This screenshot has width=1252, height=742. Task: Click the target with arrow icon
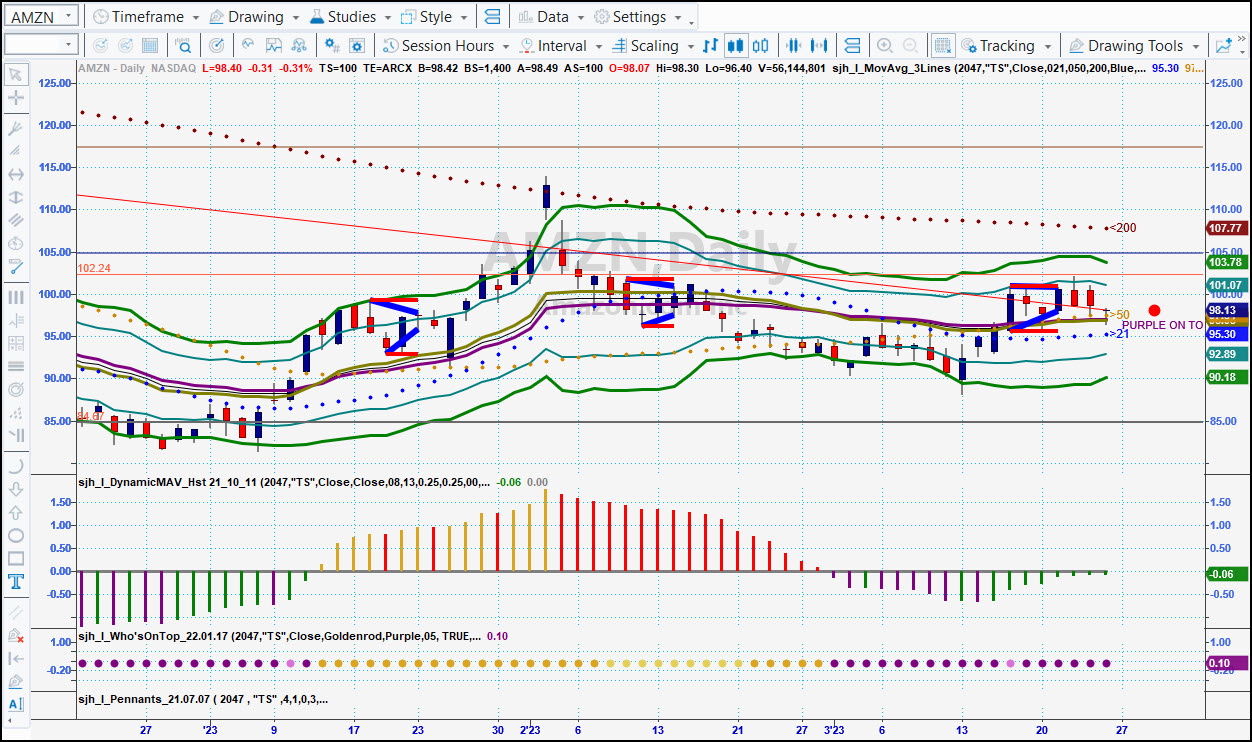pyautogui.click(x=216, y=46)
